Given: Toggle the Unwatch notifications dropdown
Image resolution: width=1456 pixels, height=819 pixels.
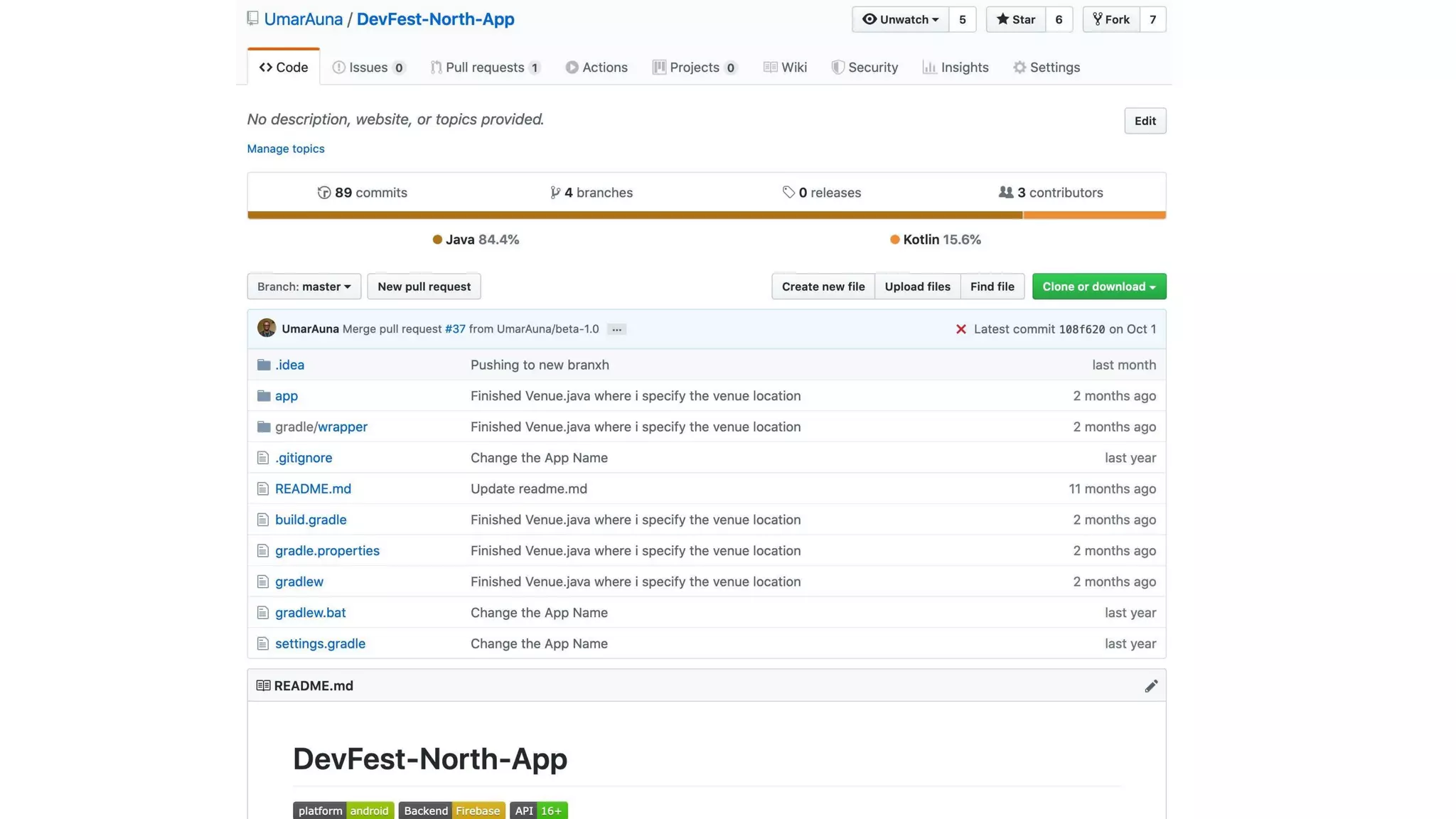Looking at the screenshot, I should tap(900, 20).
